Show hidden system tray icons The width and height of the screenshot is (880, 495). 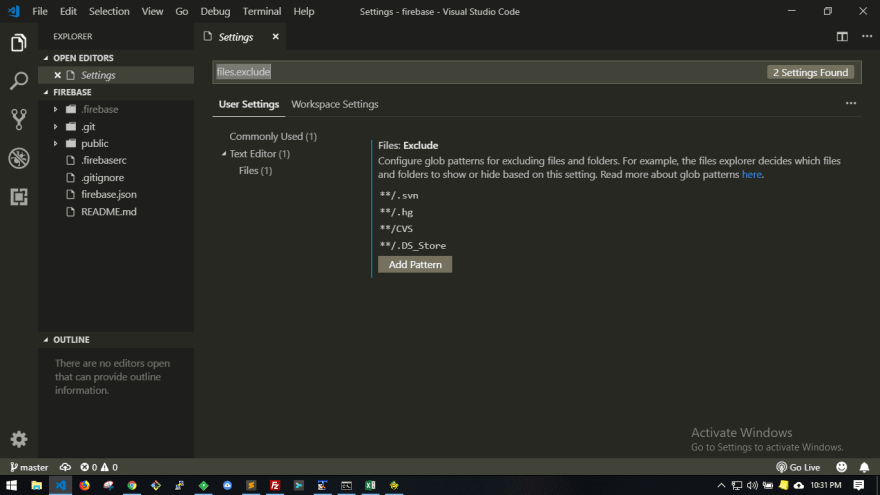coord(721,485)
